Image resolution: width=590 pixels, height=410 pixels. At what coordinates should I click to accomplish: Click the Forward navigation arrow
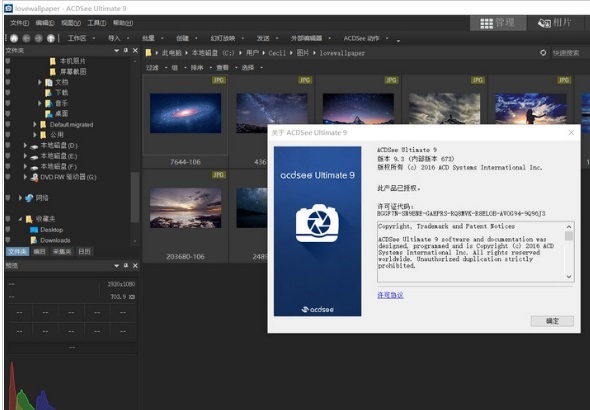[38, 38]
